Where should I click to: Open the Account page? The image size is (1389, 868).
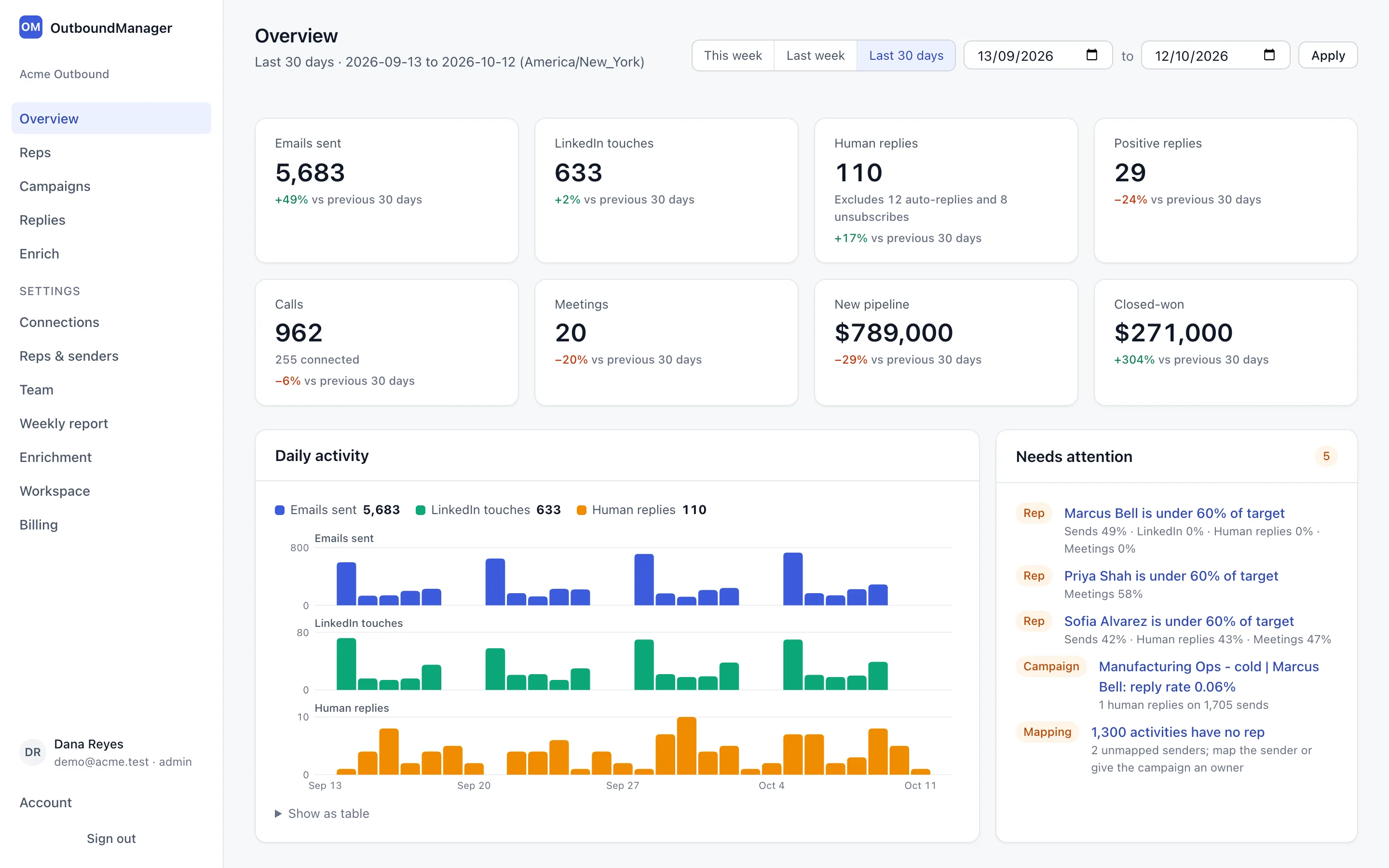tap(111, 802)
